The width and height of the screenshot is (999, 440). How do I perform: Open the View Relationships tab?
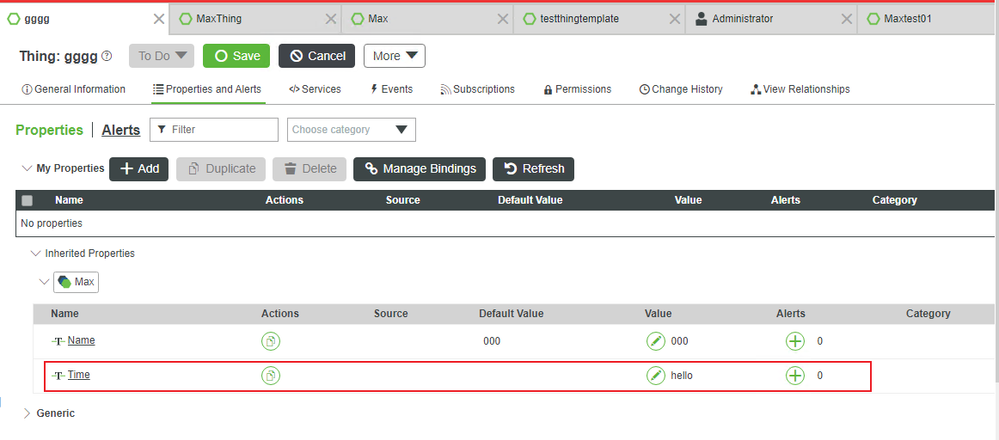(800, 89)
